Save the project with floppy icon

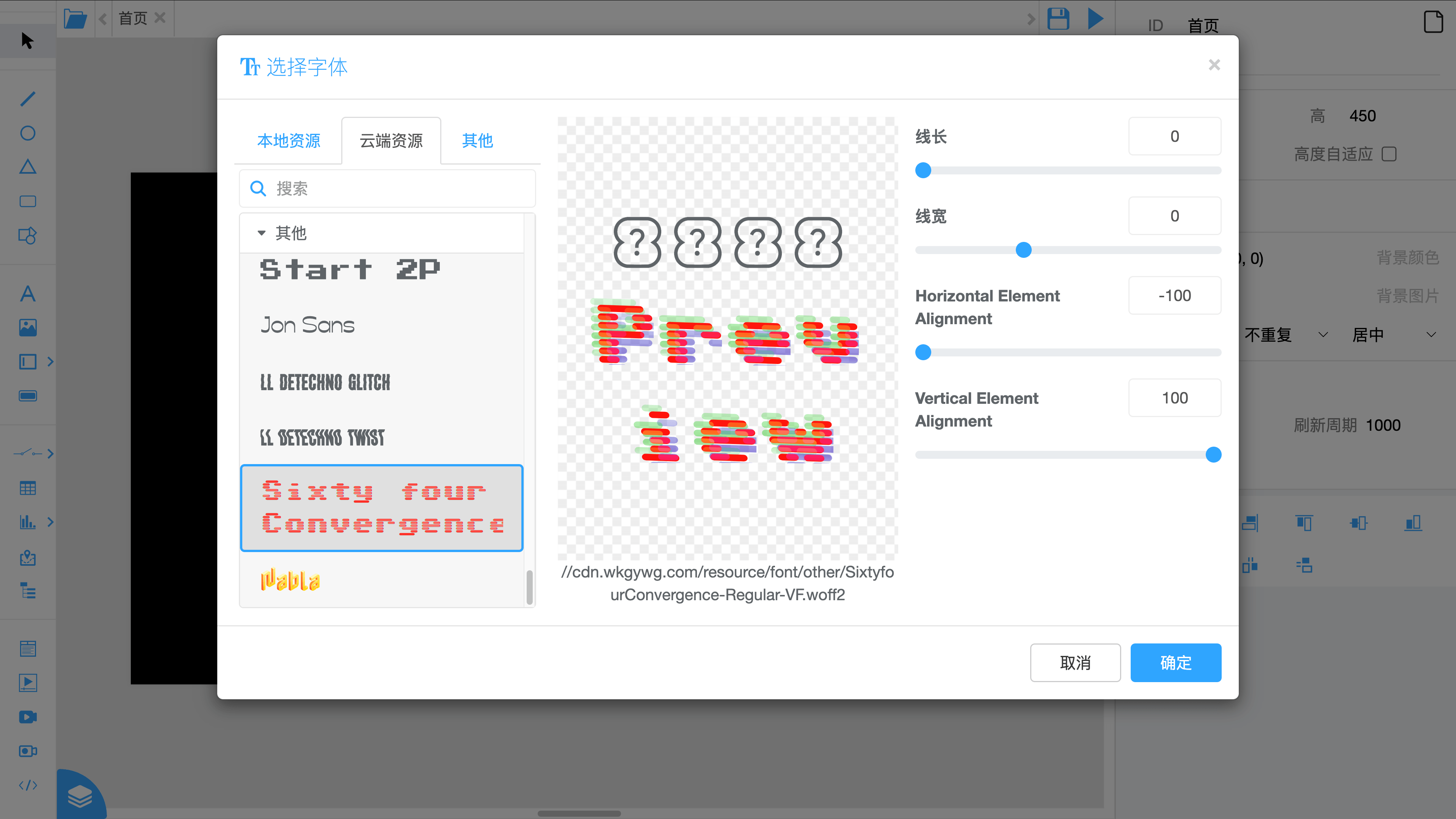pyautogui.click(x=1058, y=19)
